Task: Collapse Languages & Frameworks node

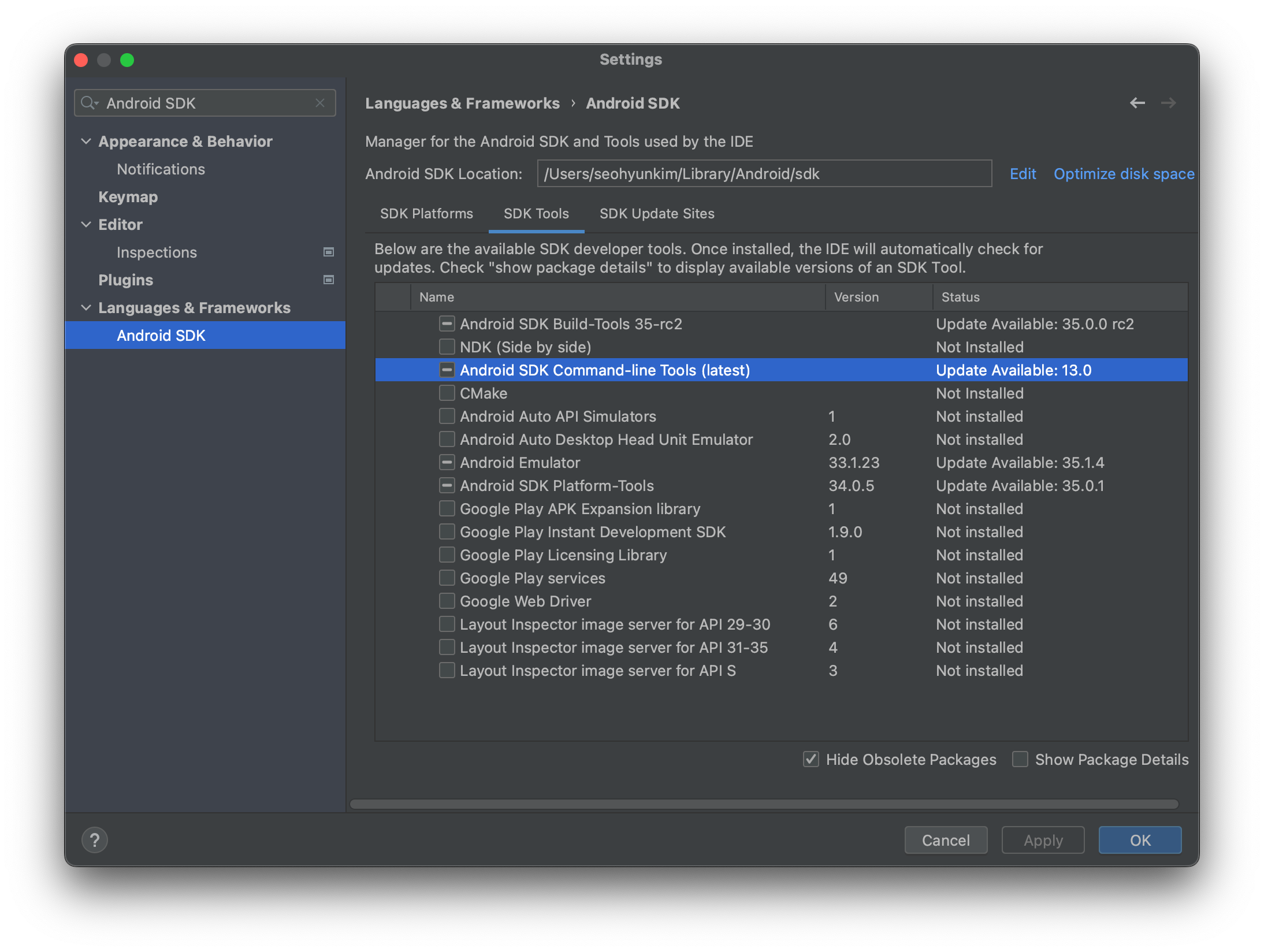Action: (x=86, y=307)
